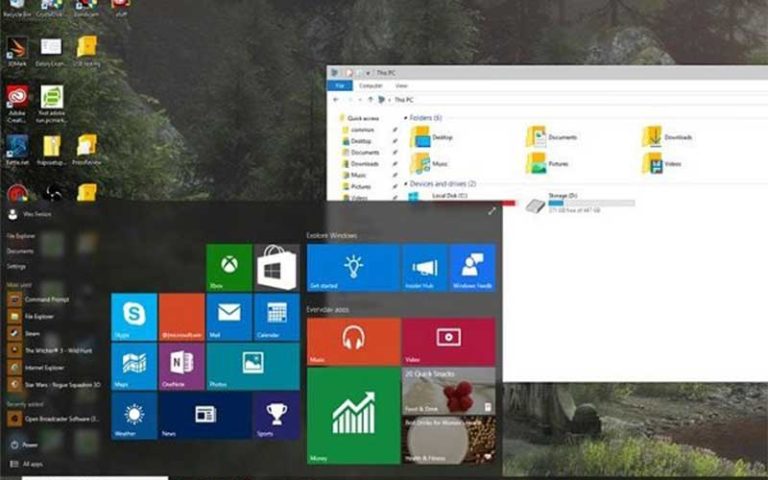This screenshot has width=768, height=480.
Task: Select the Documents folder in This PC
Action: [551, 137]
